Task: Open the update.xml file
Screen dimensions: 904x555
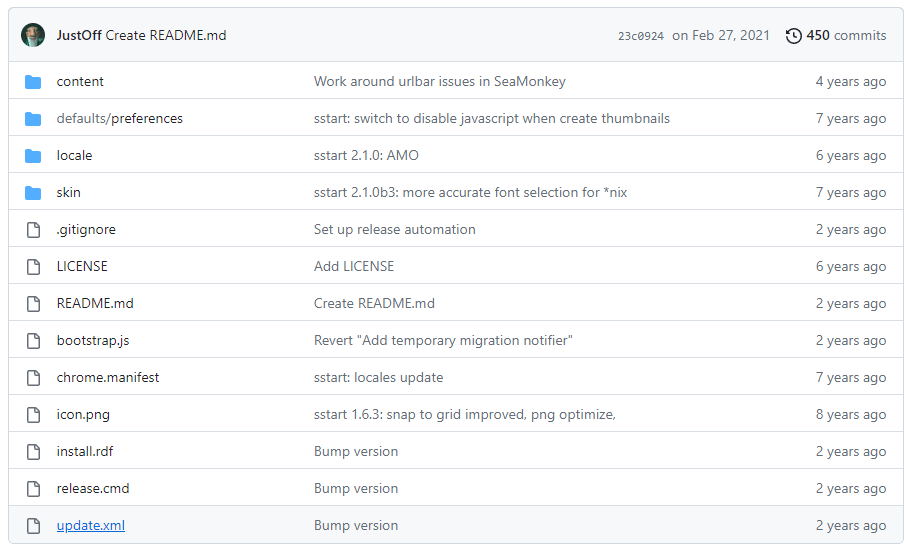Action: click(x=90, y=526)
